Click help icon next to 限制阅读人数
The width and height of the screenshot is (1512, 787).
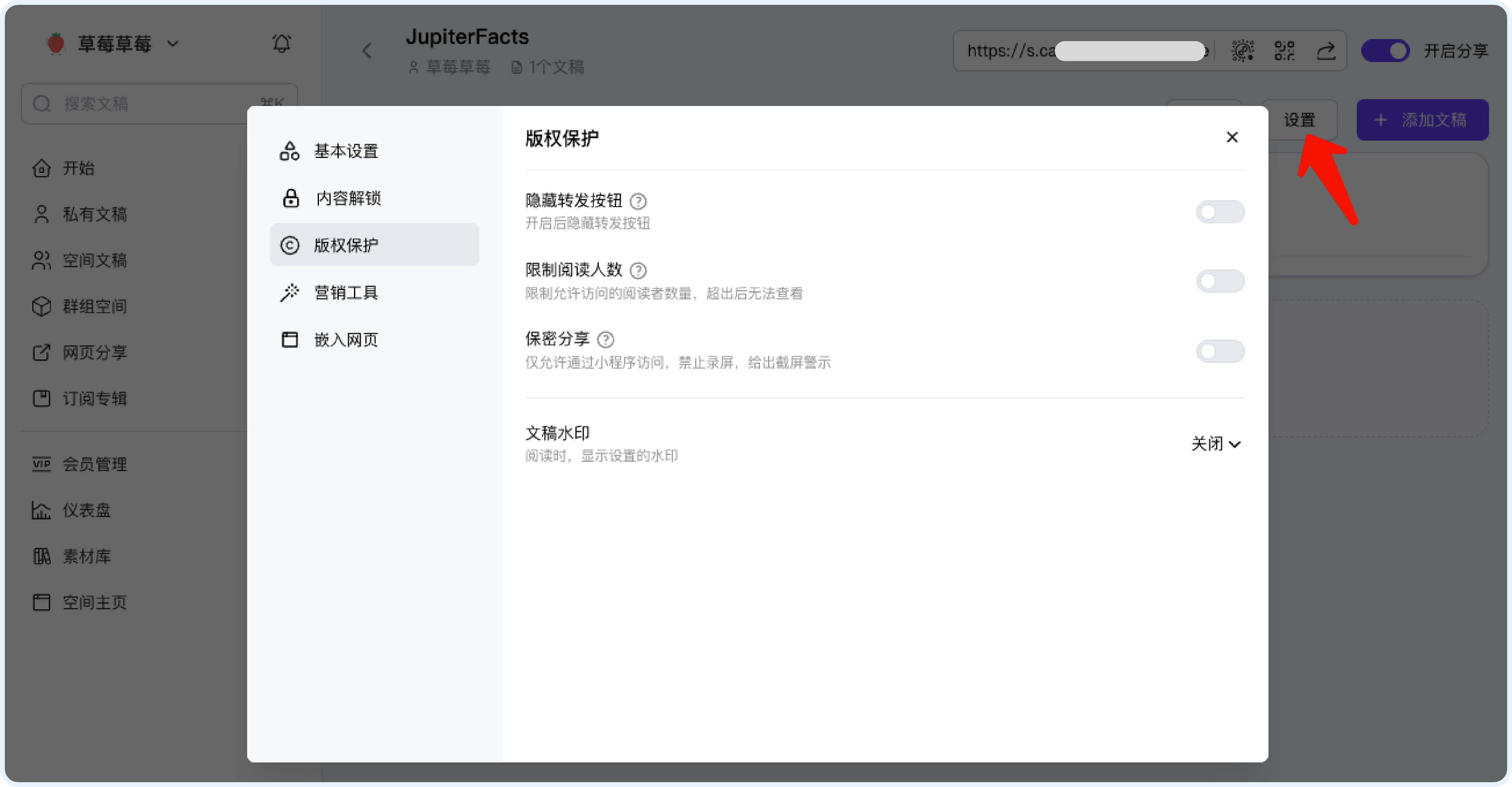tap(638, 270)
